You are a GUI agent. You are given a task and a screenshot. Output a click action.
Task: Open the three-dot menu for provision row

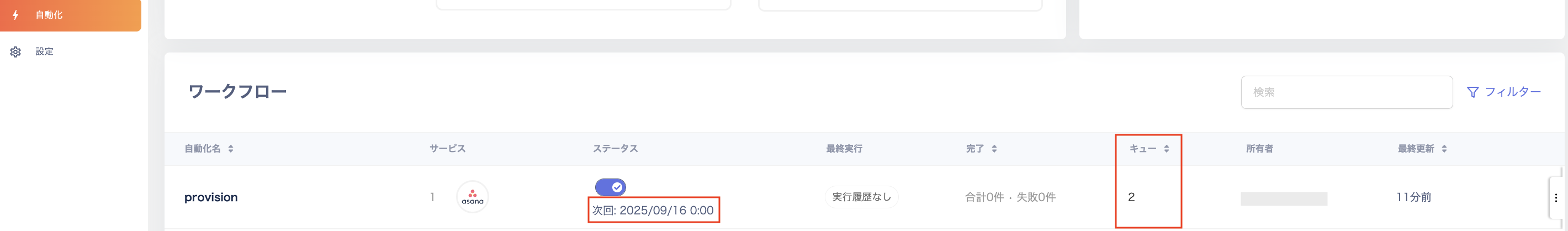1555,197
